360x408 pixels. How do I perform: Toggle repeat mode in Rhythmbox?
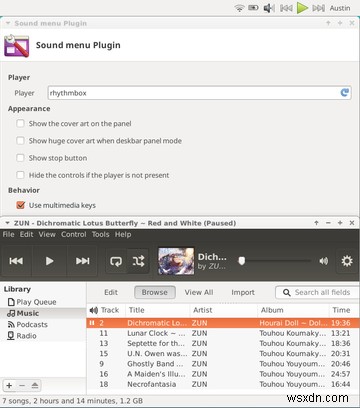coord(116,261)
